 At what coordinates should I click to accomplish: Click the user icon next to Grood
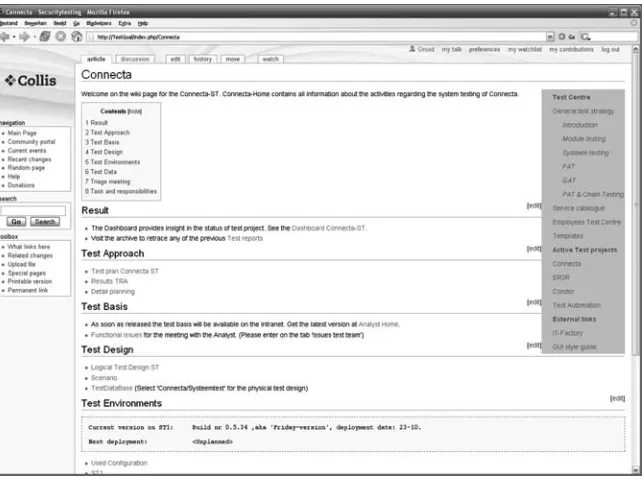412,49
